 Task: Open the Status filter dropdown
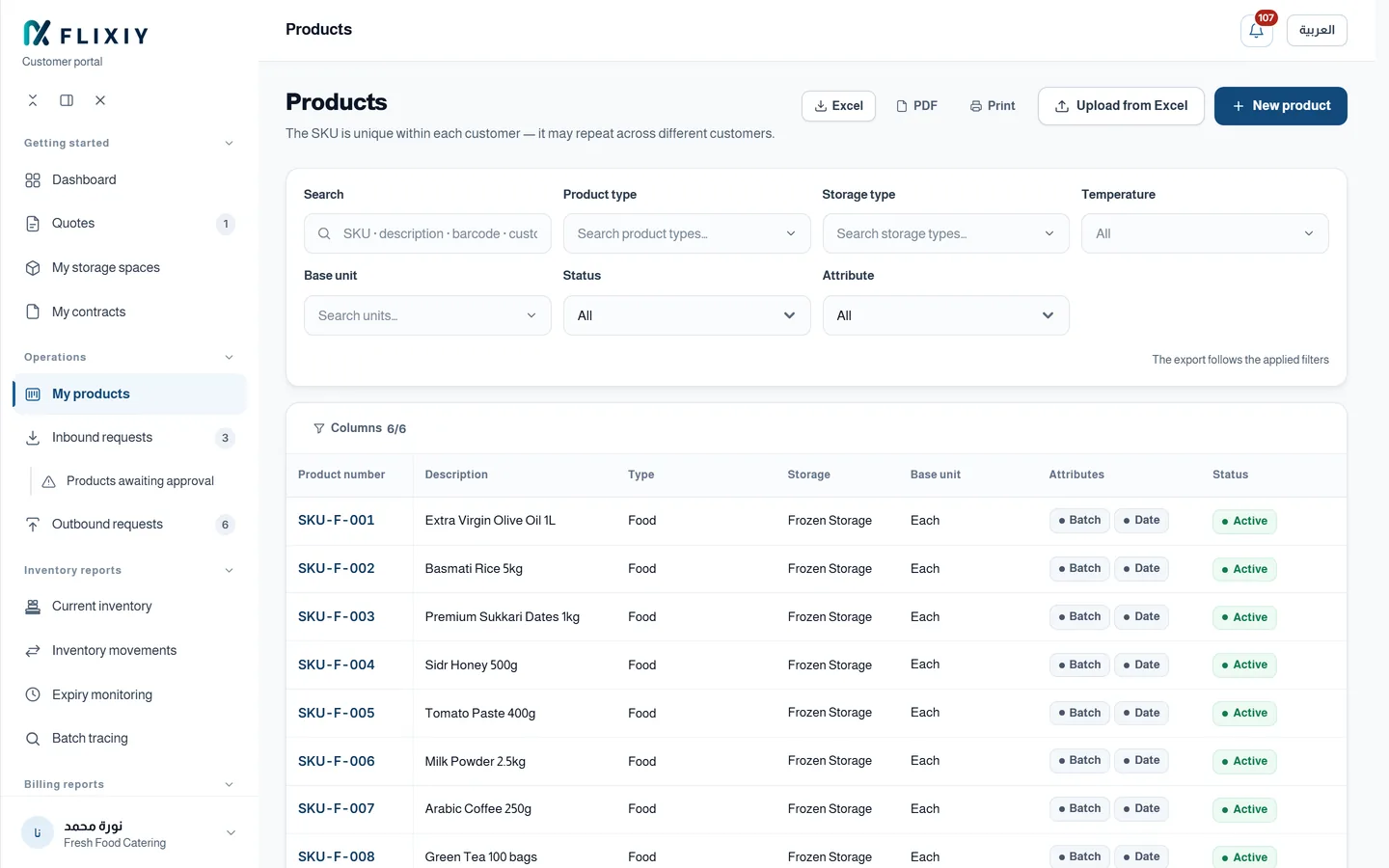pyautogui.click(x=686, y=315)
